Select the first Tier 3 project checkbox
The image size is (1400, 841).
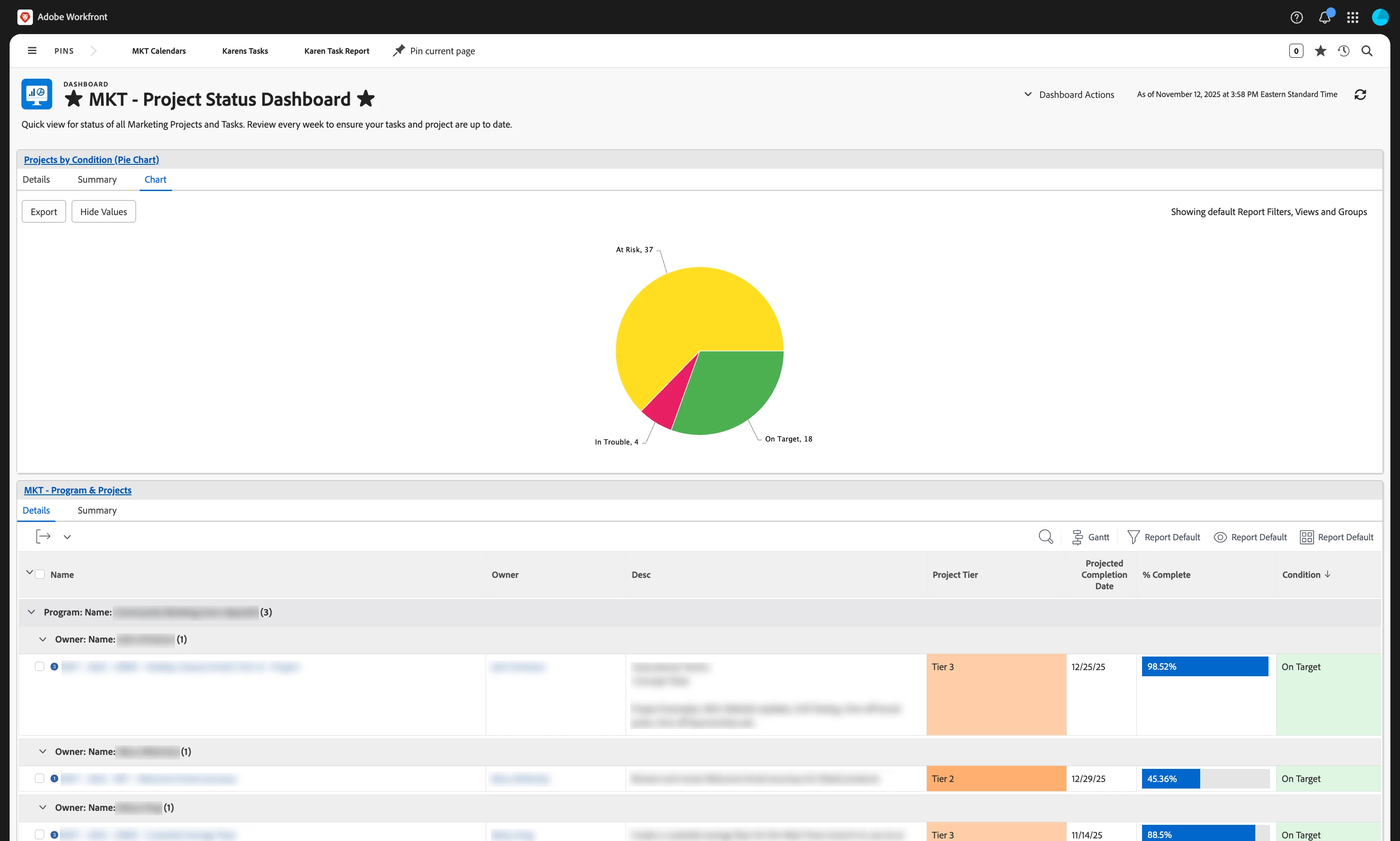[x=39, y=667]
